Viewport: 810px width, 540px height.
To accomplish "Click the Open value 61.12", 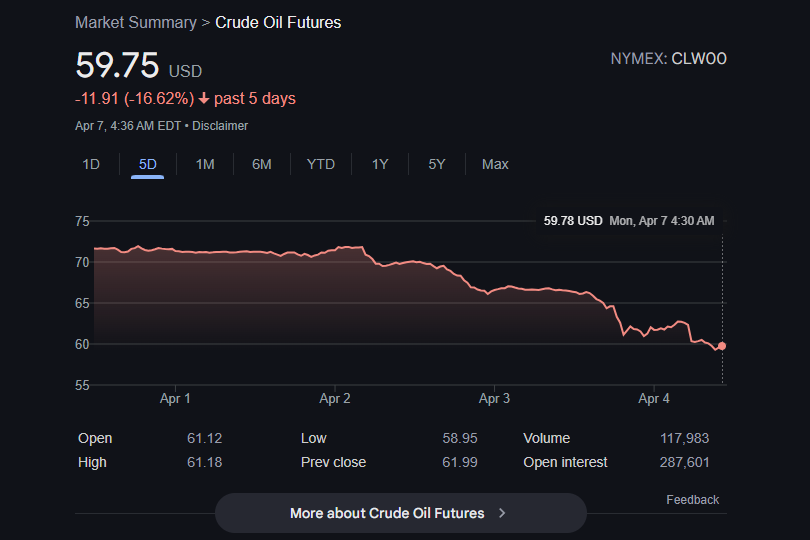I will click(205, 438).
